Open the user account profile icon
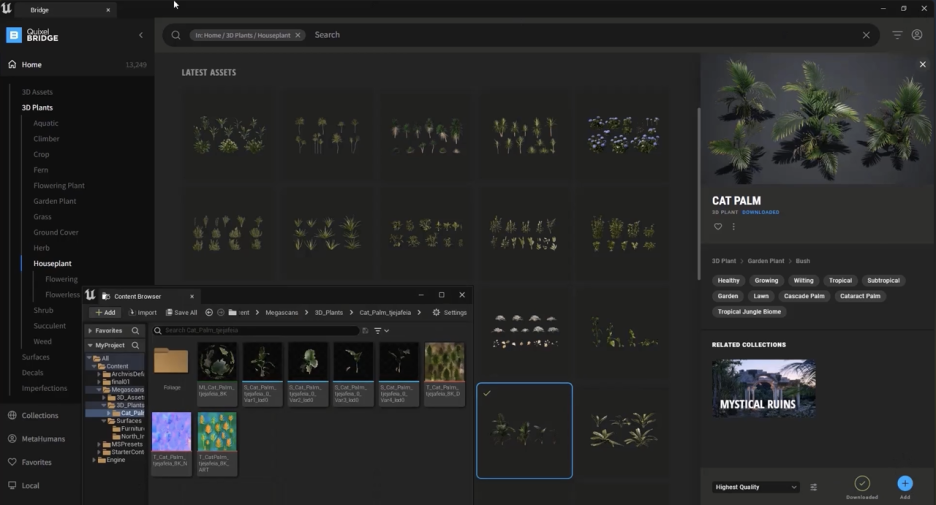The width and height of the screenshot is (936, 505). [917, 35]
